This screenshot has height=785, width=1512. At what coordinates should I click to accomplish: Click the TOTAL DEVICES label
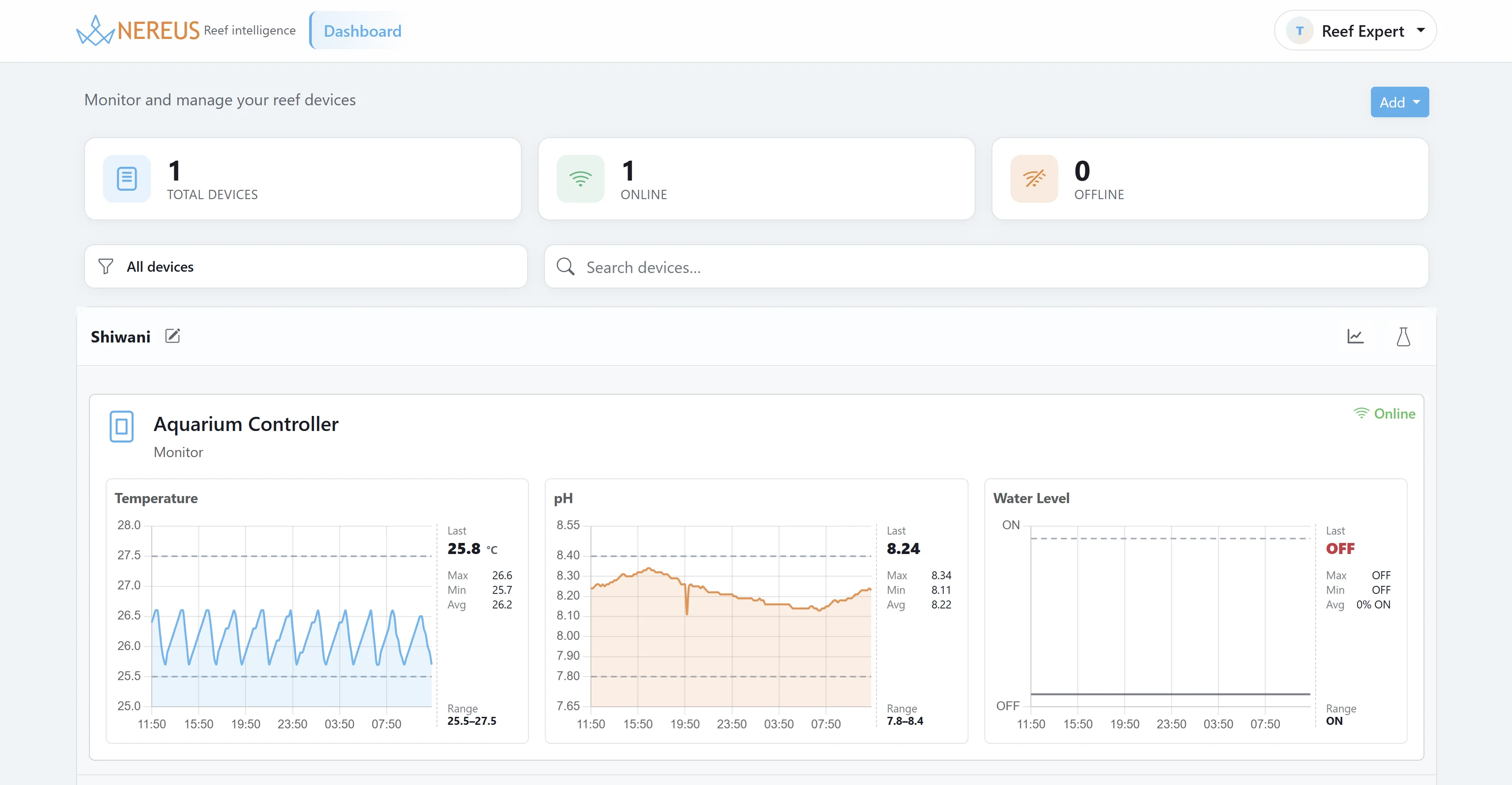(x=212, y=194)
